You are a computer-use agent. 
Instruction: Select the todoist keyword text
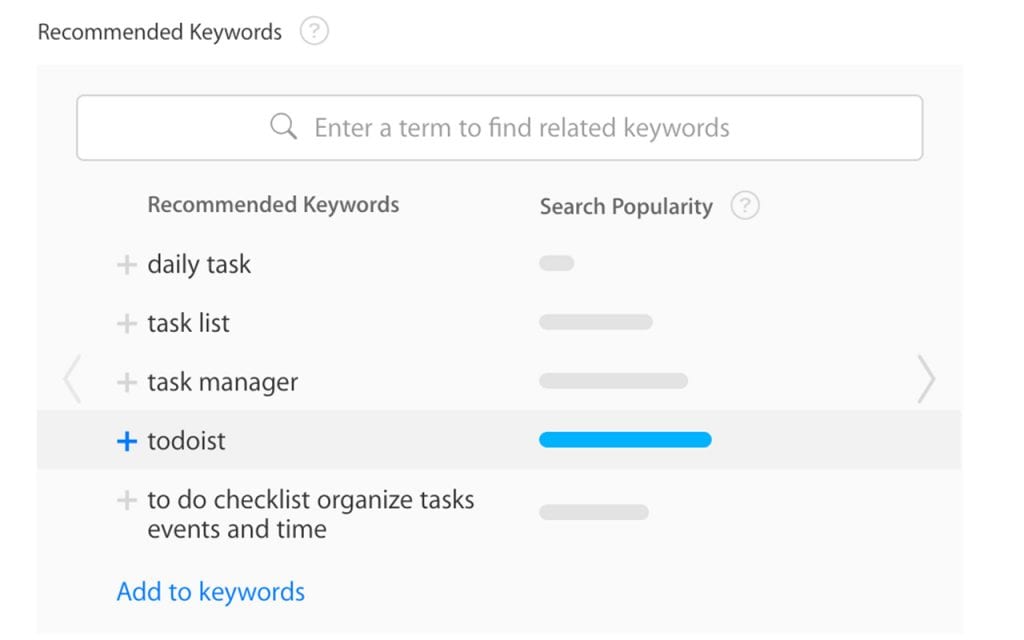(187, 441)
